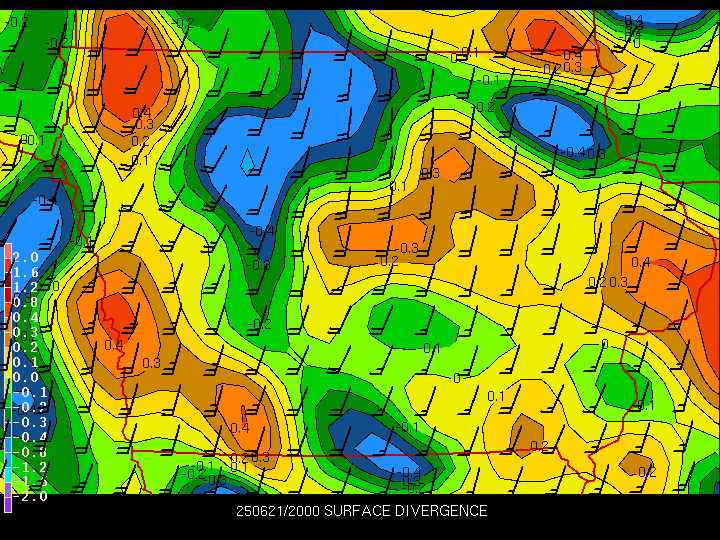
Task: Click the 0.4 label in bottom-left orange area
Action: 240,428
